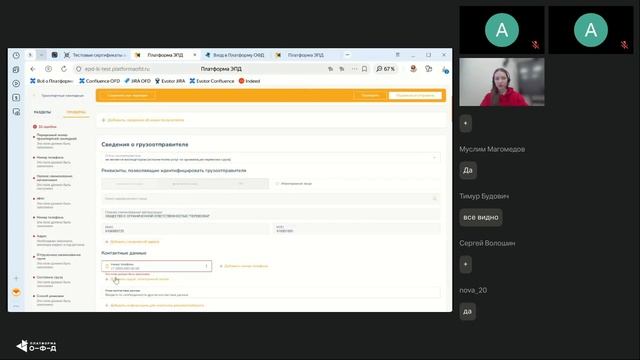Open the phone number field's three-dot menu
640x360 pixels.
coord(206,266)
